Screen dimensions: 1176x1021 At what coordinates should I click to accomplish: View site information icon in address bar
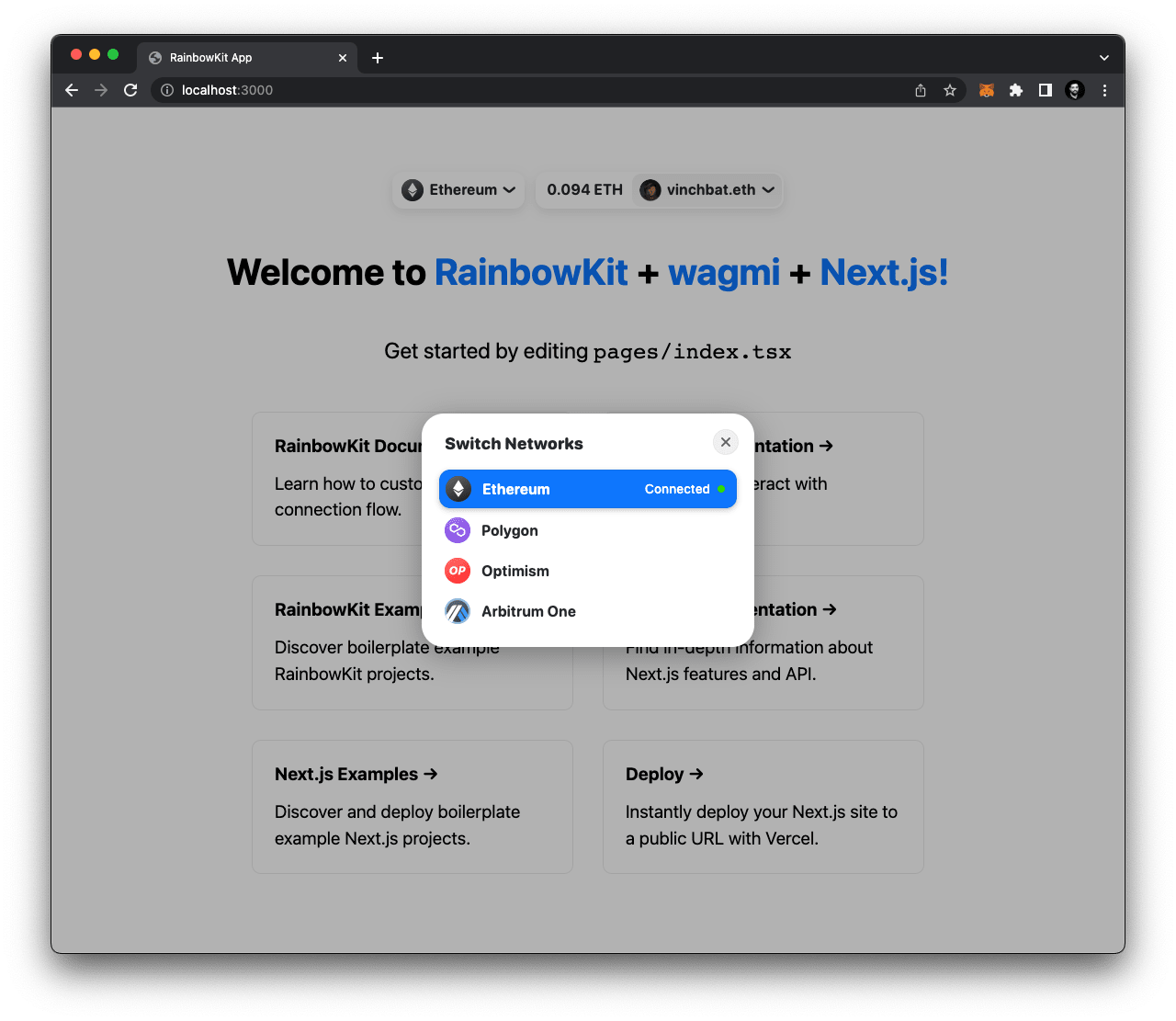pos(167,90)
